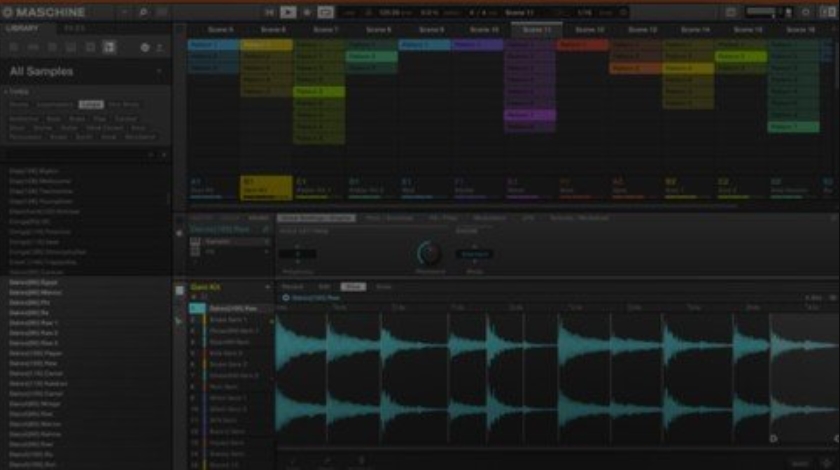Select group B2 in the group row

click(x=687, y=188)
